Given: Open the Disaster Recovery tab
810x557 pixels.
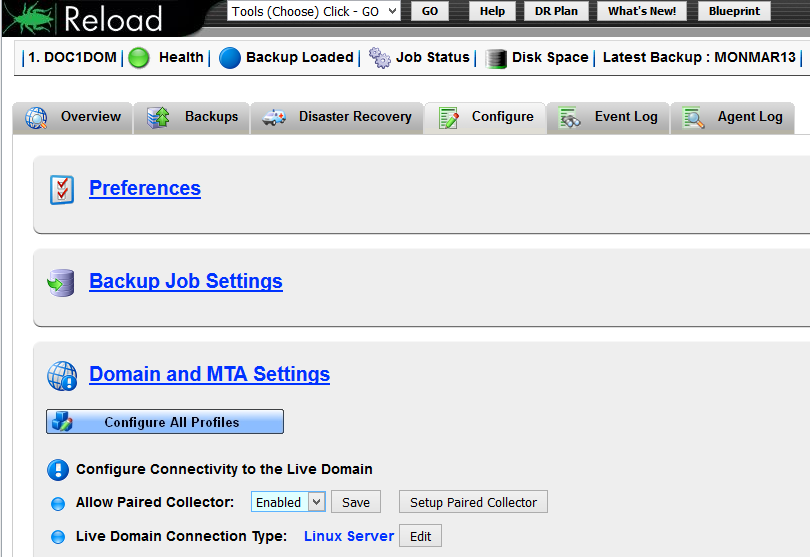Looking at the screenshot, I should [336, 117].
